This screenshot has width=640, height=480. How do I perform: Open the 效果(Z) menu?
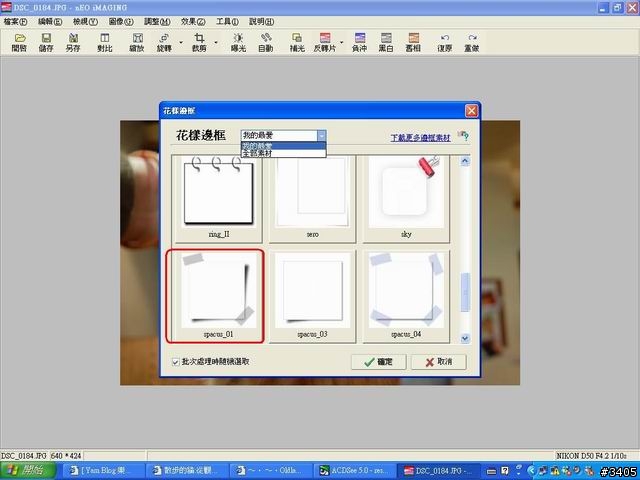[193, 22]
